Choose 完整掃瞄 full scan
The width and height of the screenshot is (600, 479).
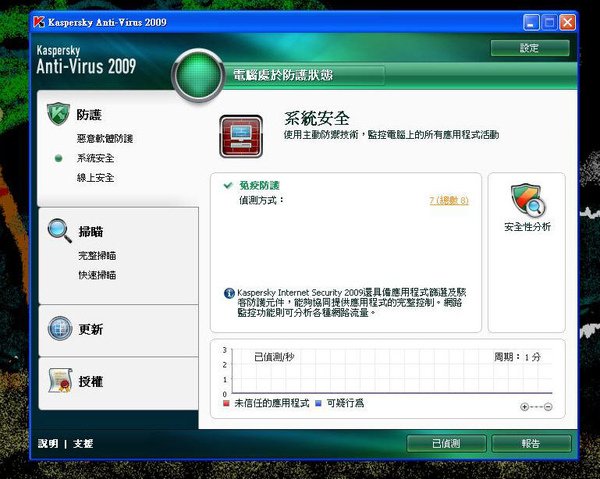tap(97, 256)
